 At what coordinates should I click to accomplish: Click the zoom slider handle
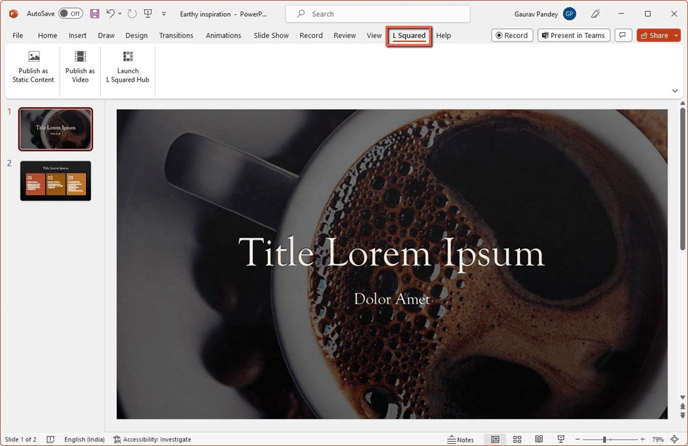pos(605,439)
